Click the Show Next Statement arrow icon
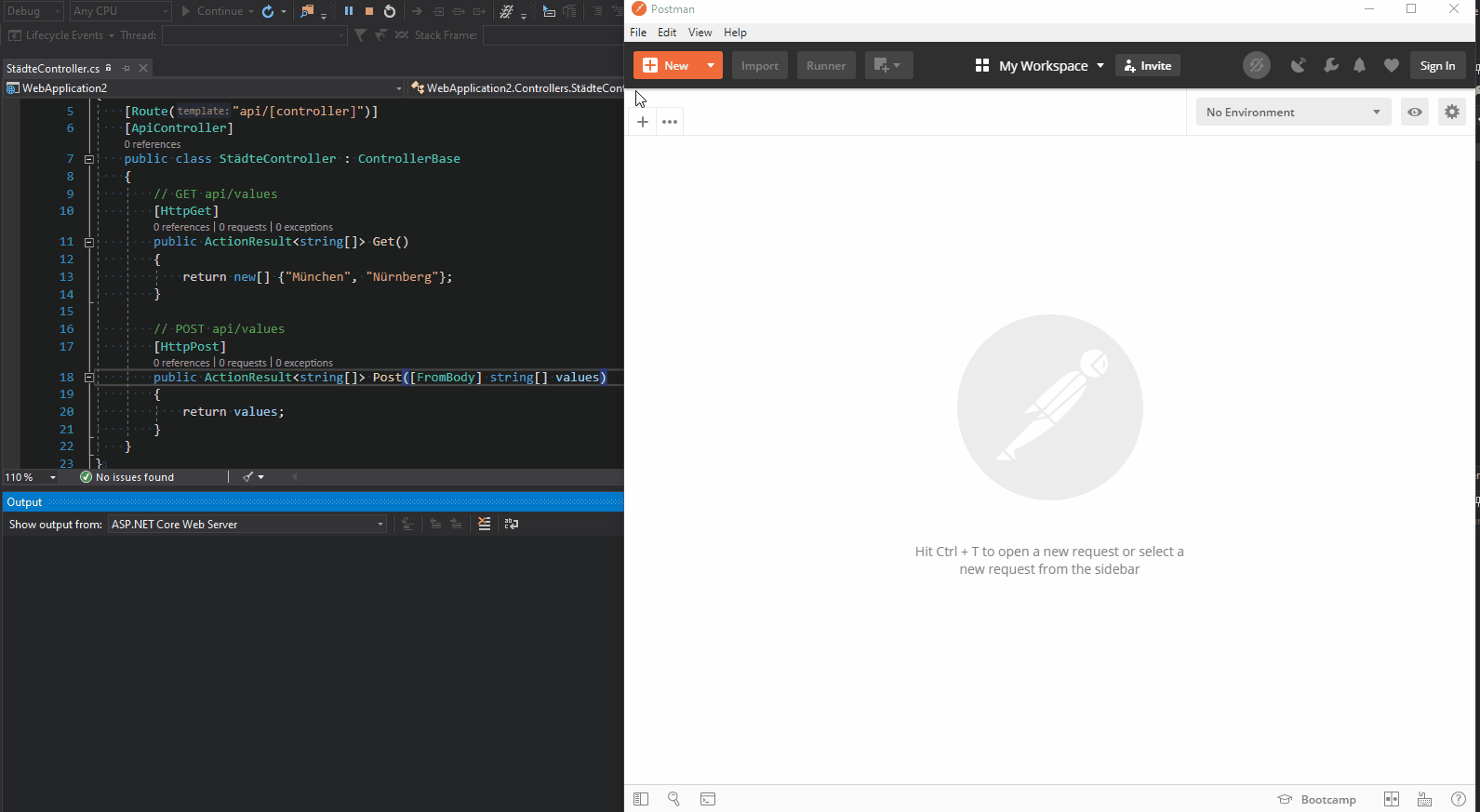The width and height of the screenshot is (1480, 812). 417,11
